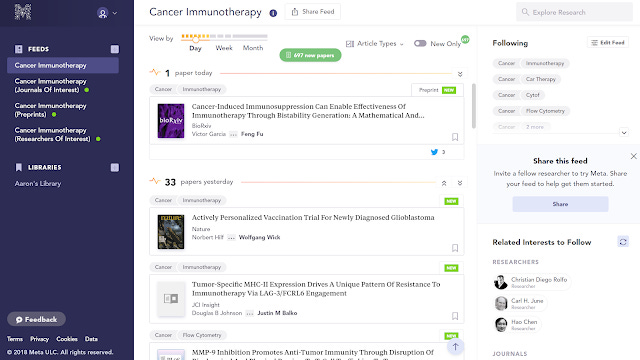Open Cancer Immunotherapy (Preprints) feed

click(x=51, y=110)
